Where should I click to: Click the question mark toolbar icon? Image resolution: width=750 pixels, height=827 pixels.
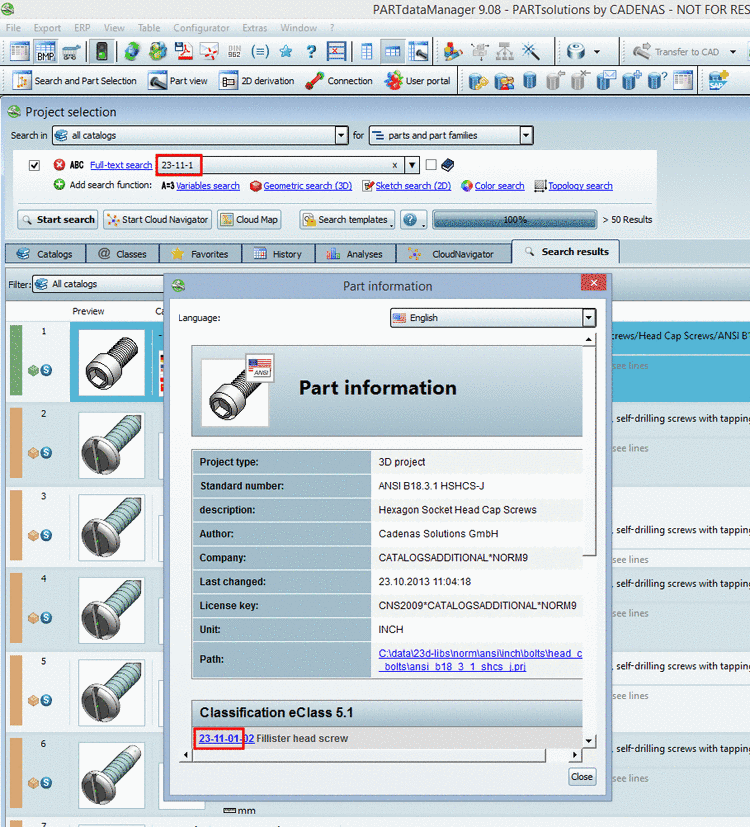[x=311, y=52]
